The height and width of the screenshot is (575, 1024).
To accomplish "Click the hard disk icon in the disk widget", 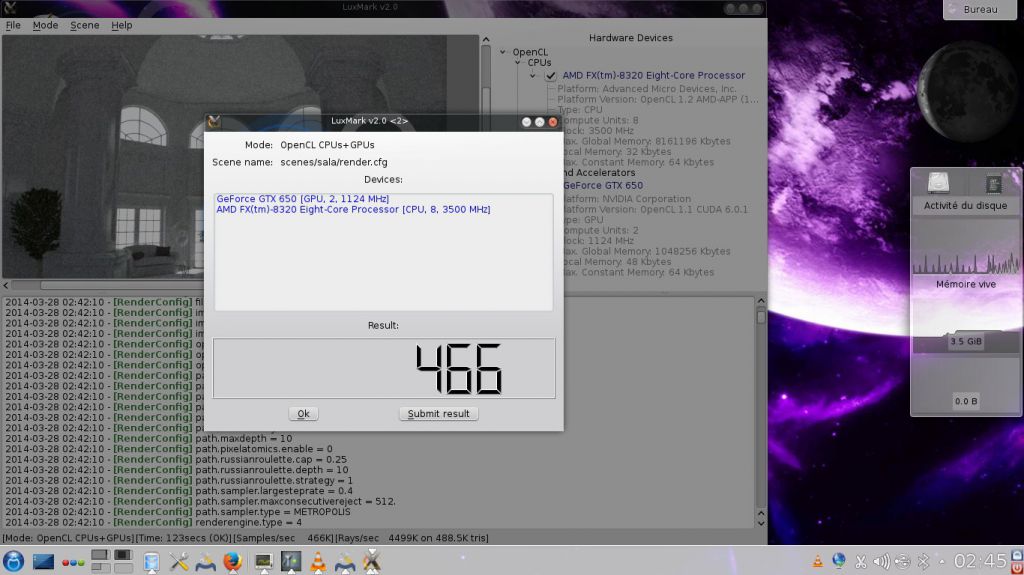I will [x=938, y=184].
